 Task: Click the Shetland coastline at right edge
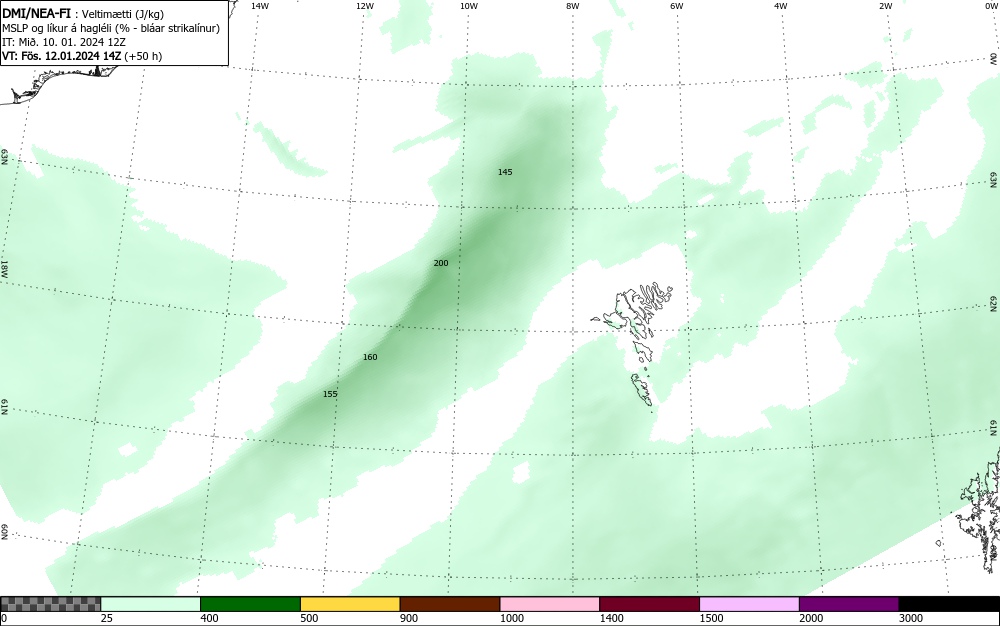[x=980, y=510]
